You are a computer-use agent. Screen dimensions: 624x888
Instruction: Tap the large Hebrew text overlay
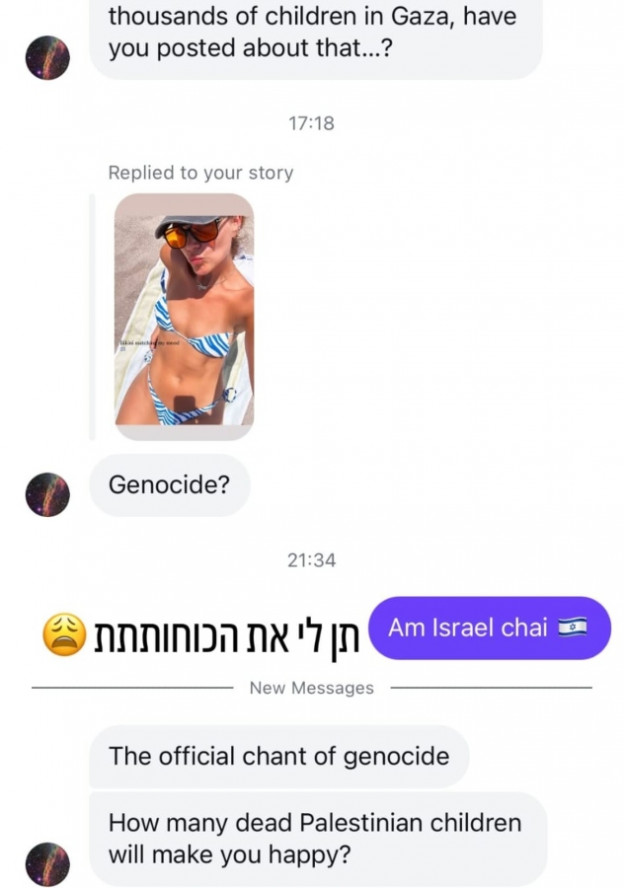click(226, 635)
